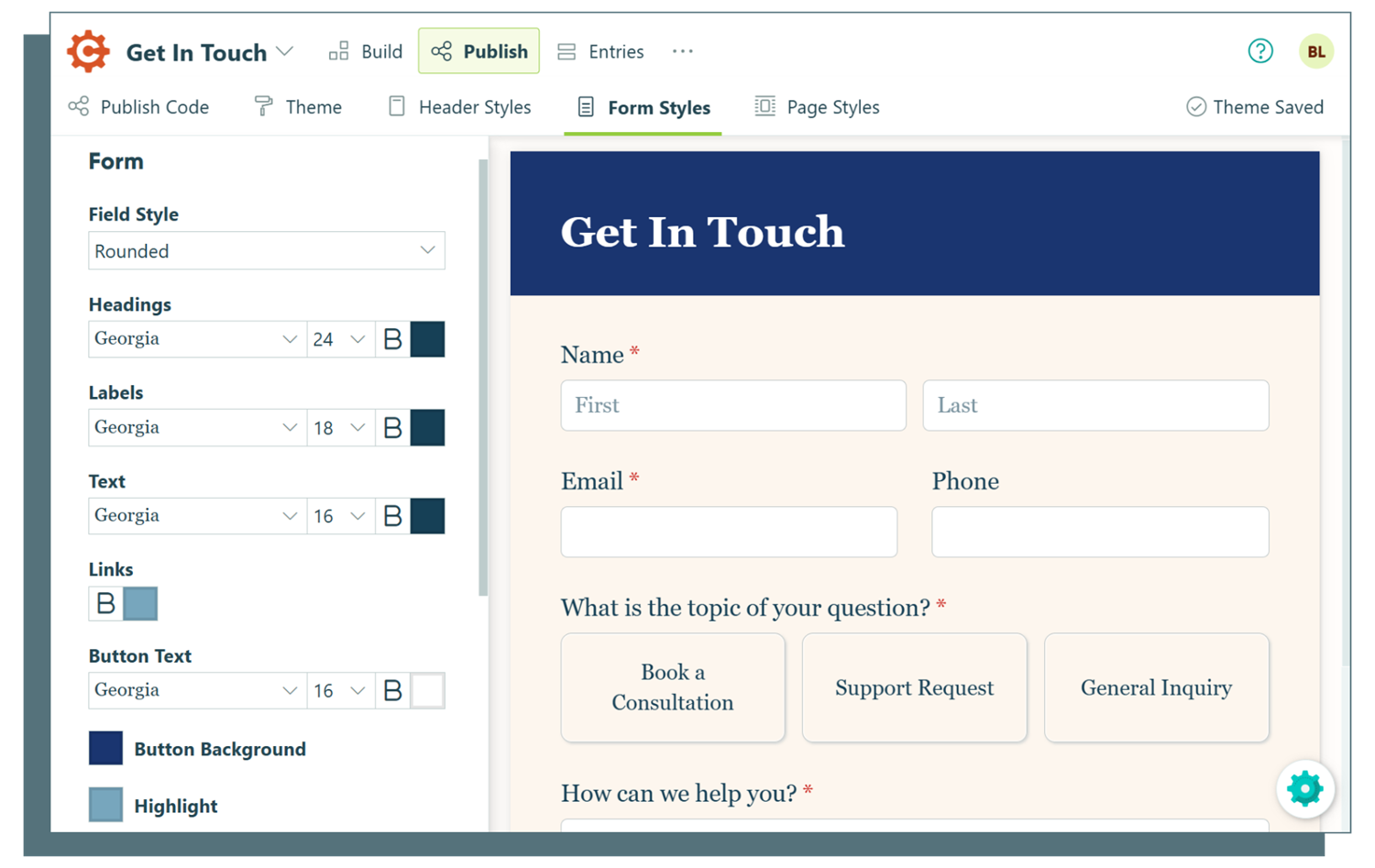The image size is (1375, 868).
Task: Select the Form Styles section
Action: tap(643, 107)
